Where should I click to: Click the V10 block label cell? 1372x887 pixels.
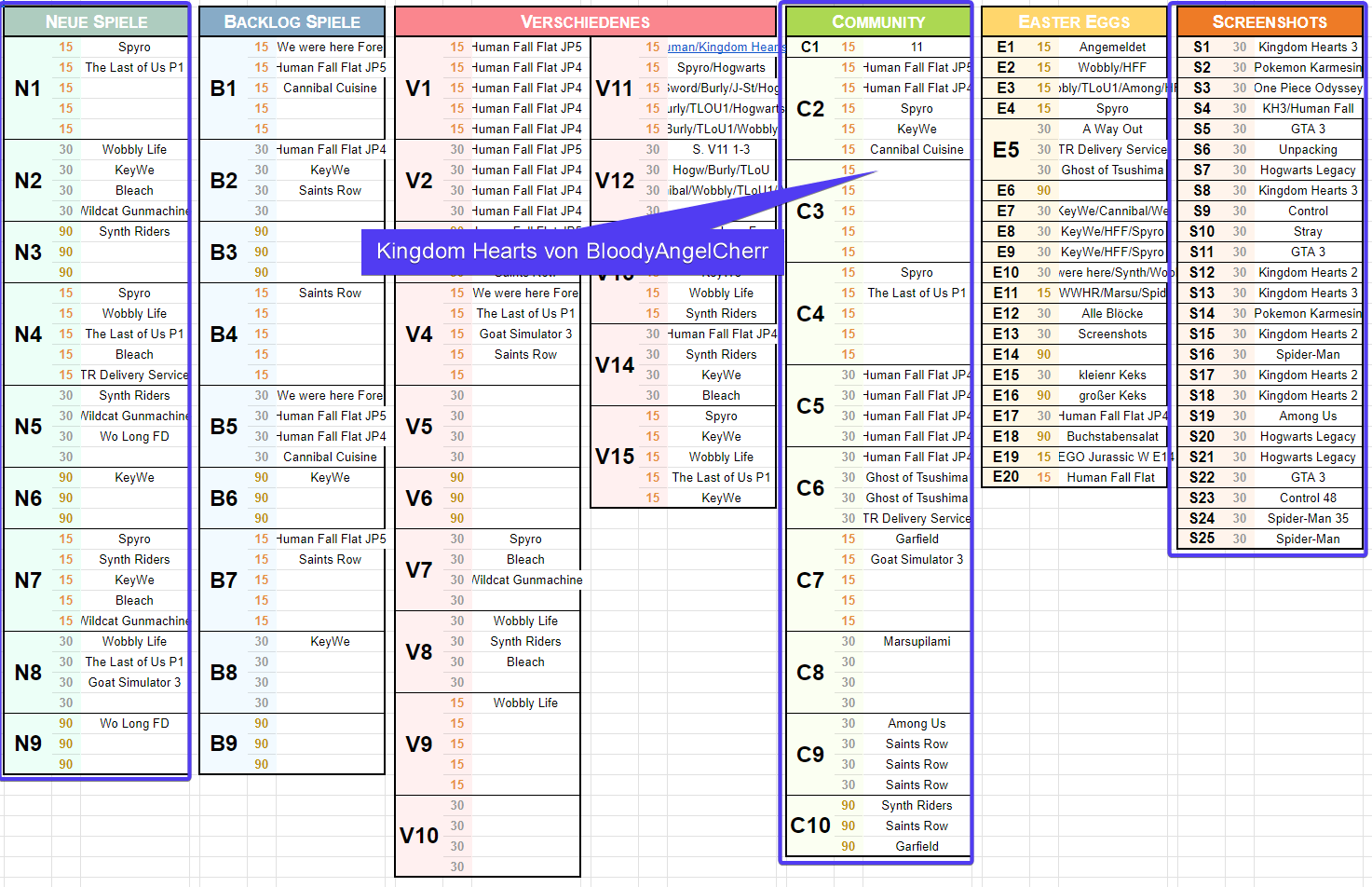419,836
